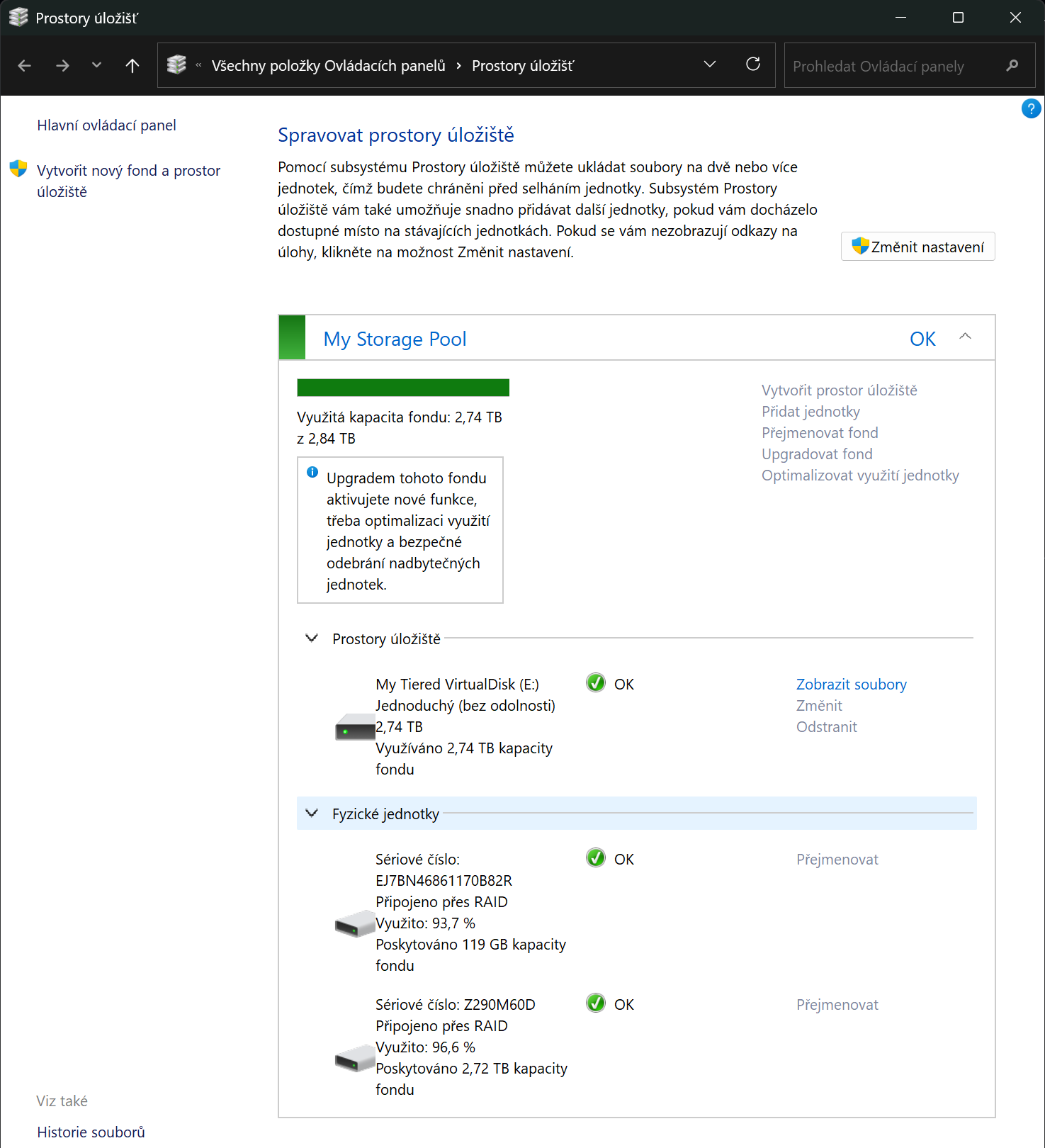This screenshot has height=1148, width=1045.
Task: Go to Hlavní ovládací panel
Action: point(106,125)
